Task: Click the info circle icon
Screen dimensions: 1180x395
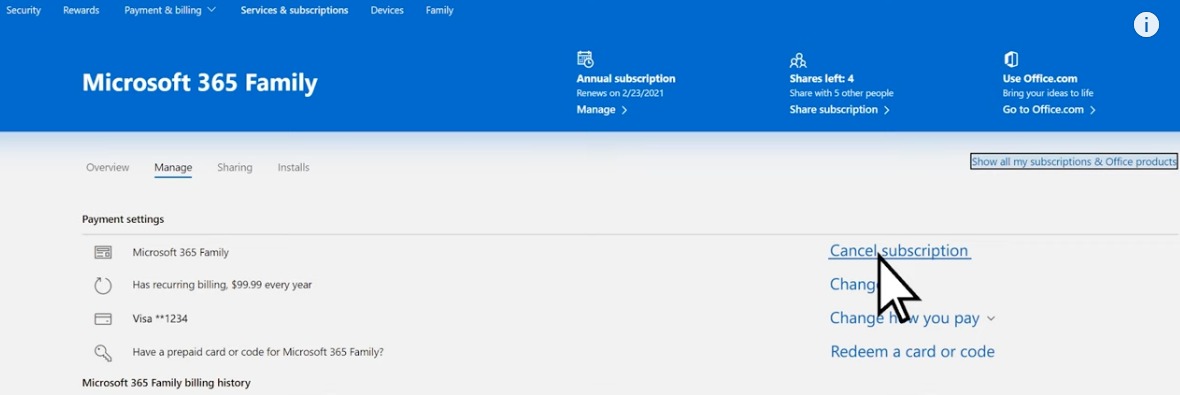Action: (1146, 25)
